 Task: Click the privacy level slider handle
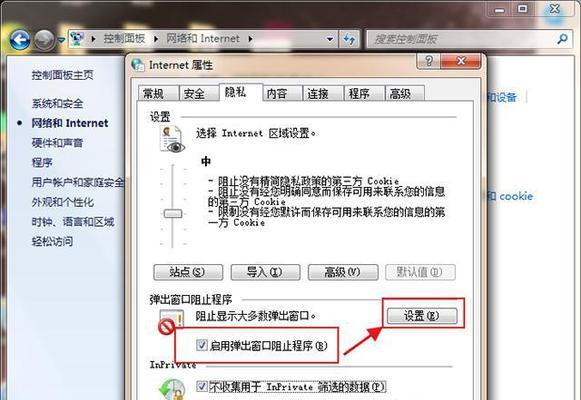[x=173, y=213]
